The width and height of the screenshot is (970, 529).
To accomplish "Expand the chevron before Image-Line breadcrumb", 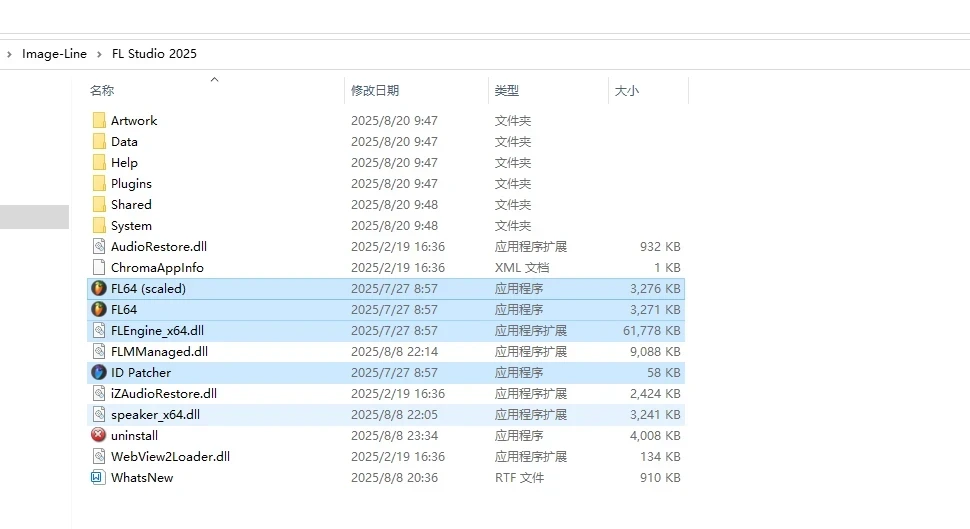I will coord(9,54).
